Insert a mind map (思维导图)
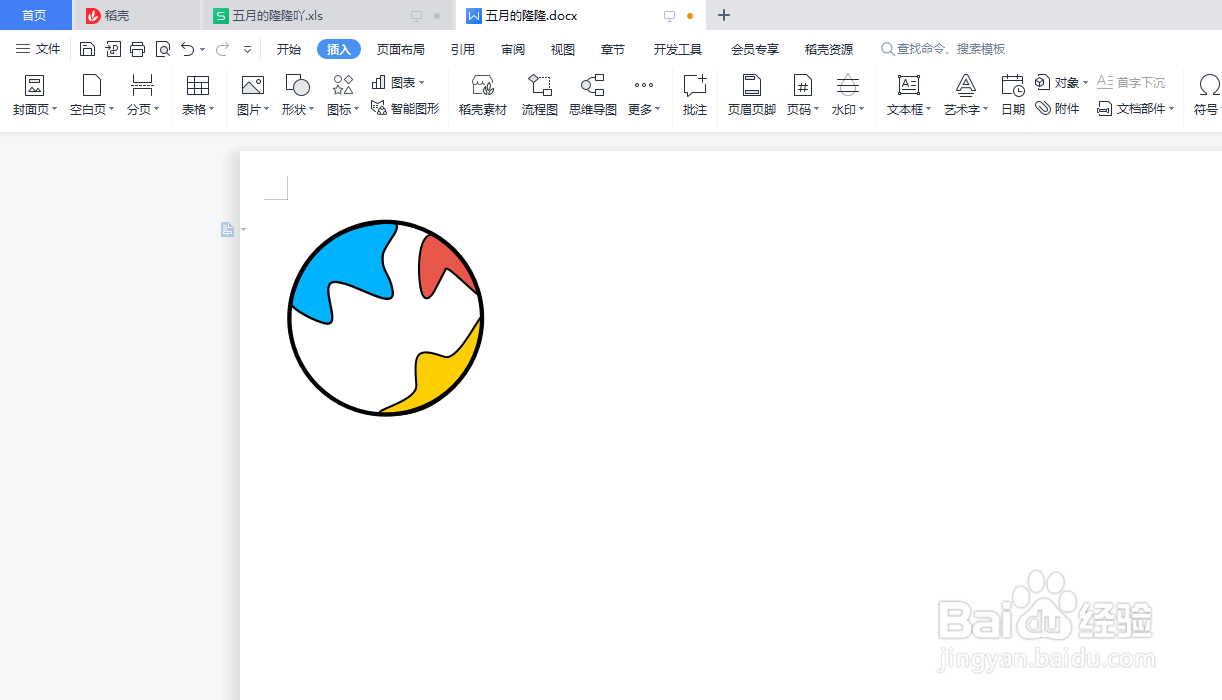Viewport: 1222px width, 700px height. tap(593, 96)
